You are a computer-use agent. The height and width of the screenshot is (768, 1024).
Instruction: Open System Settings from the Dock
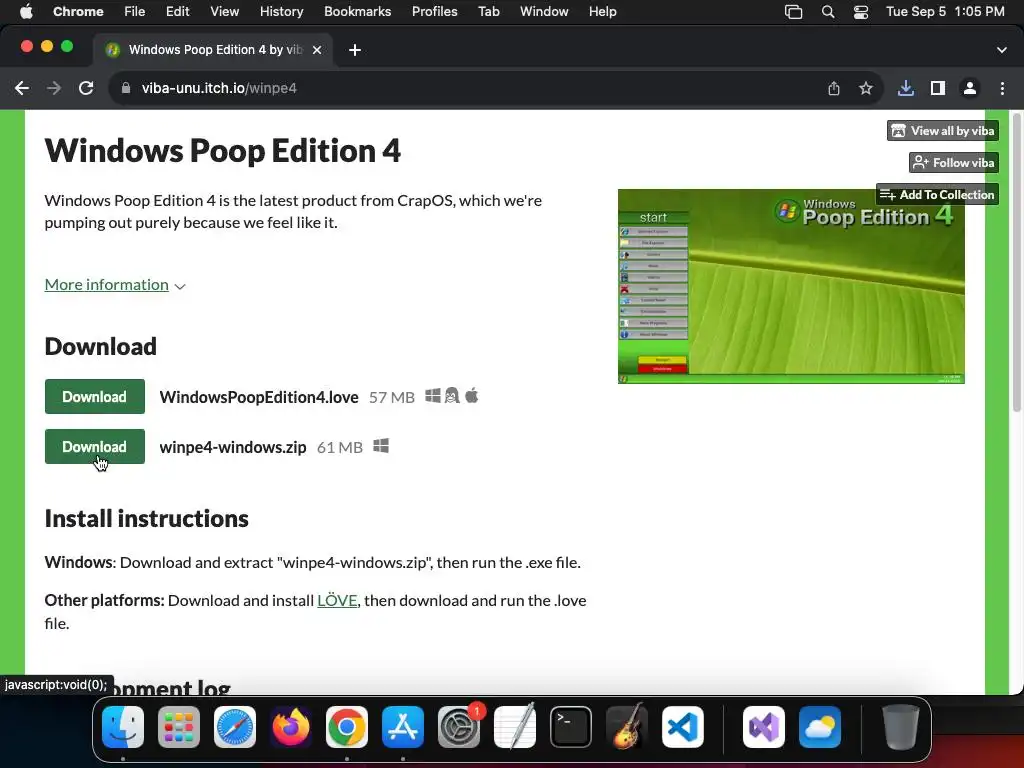point(459,727)
